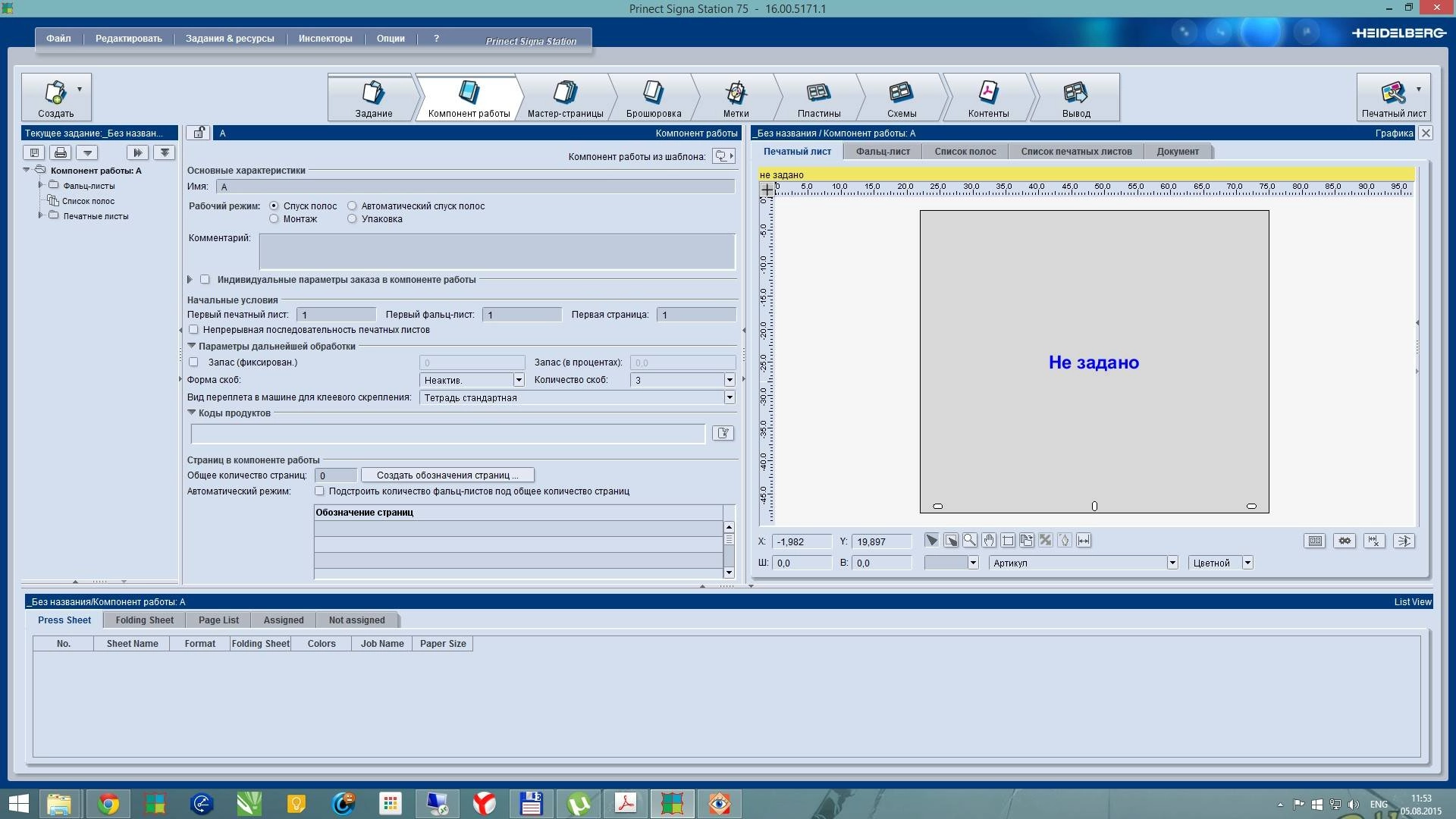Click the fit sheet frame icon
The height and width of the screenshot is (819, 1456).
[x=1008, y=540]
